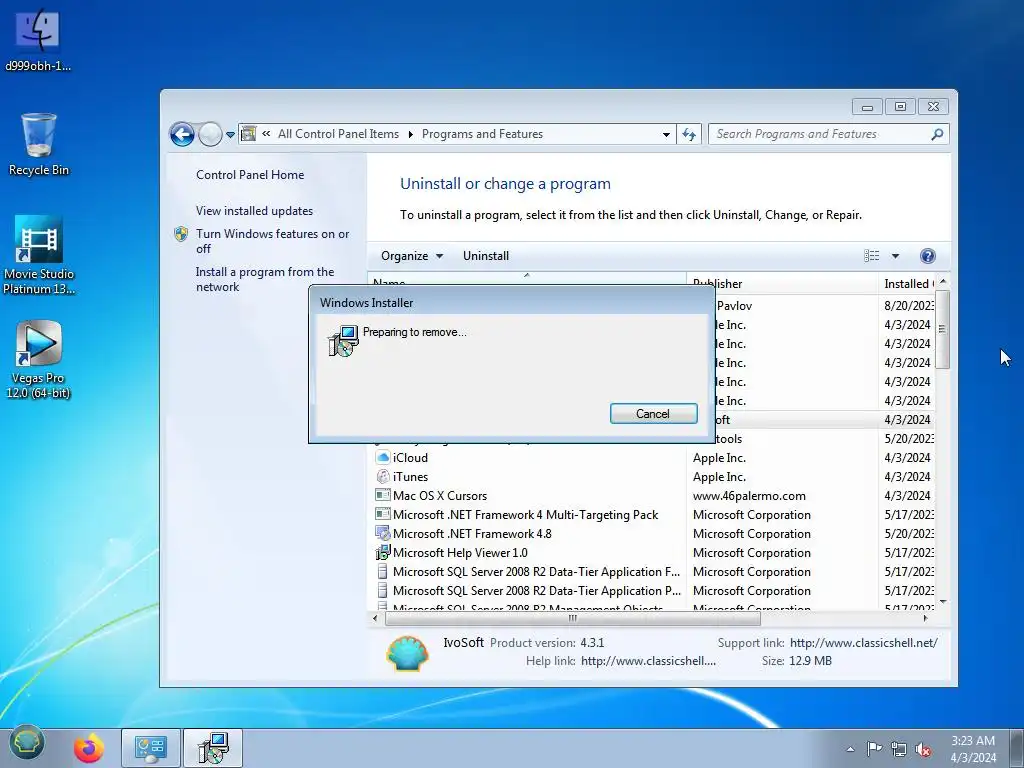Image resolution: width=1024 pixels, height=768 pixels.
Task: Click the horizontal scrollbar thumb
Action: click(573, 618)
